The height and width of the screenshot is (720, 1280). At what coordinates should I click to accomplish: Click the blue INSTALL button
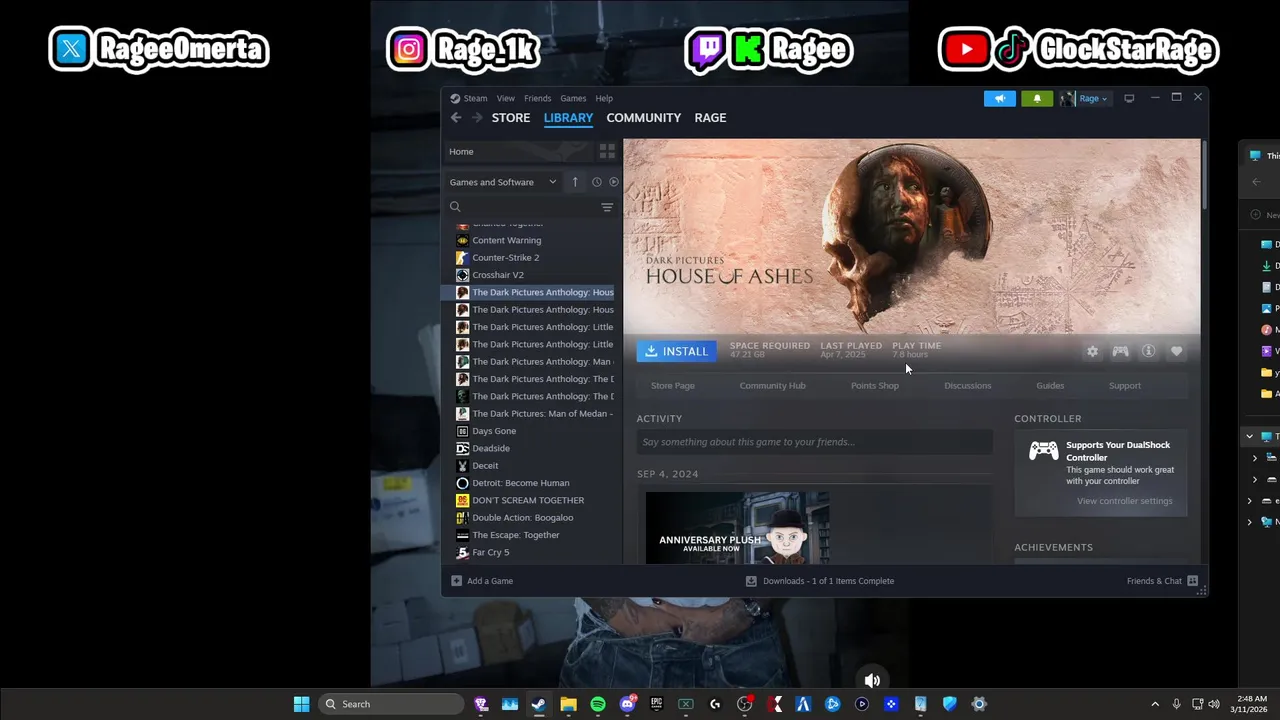676,351
